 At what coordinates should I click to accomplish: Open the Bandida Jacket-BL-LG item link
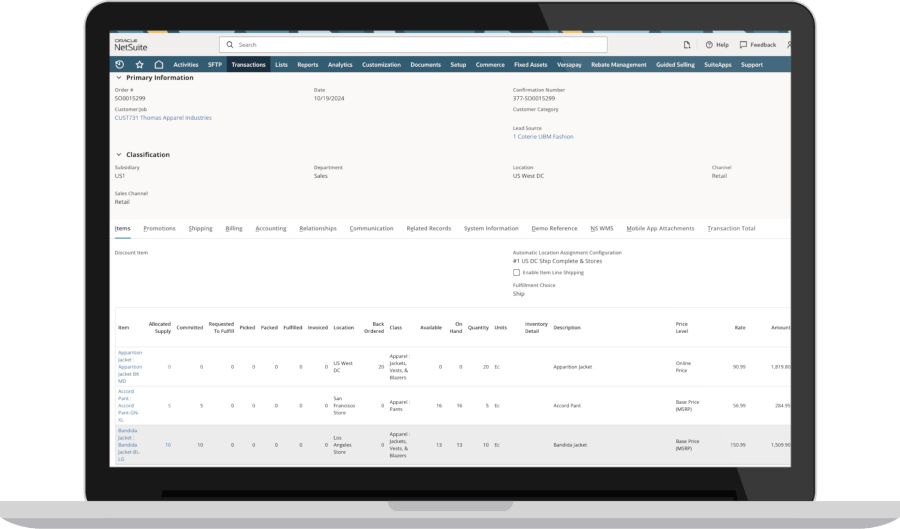tap(129, 445)
